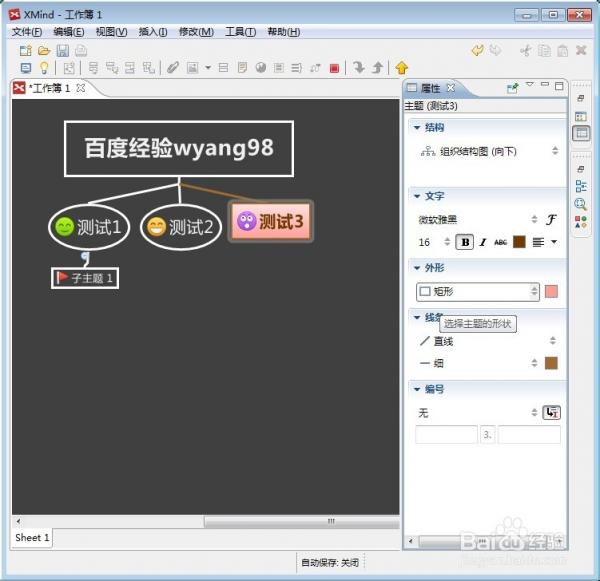Screen dimensions: 600x581
Task: Open the 编辑(E) menu
Action: tap(68, 32)
